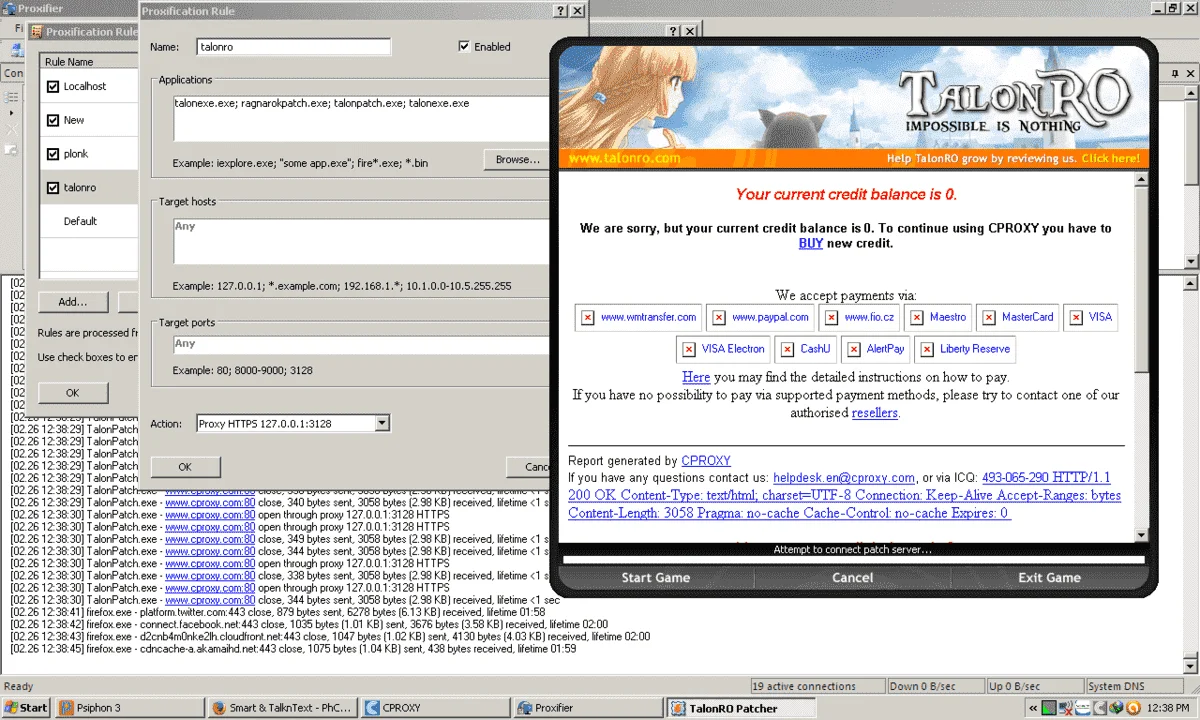Click the Rule Name column header
The width and height of the screenshot is (1200, 720).
pyautogui.click(x=90, y=62)
